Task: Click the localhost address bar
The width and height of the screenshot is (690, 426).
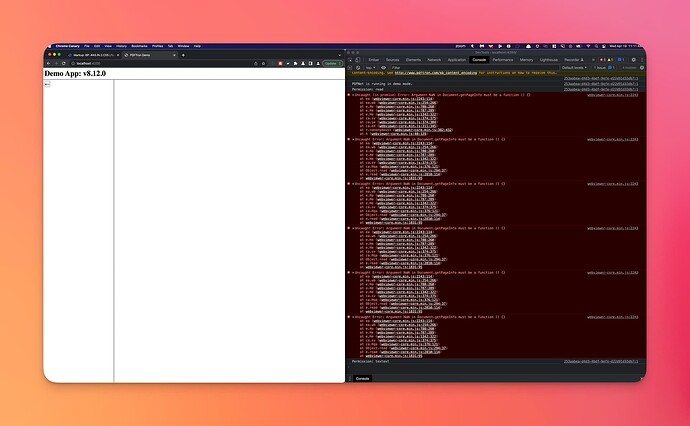Action: click(x=161, y=63)
